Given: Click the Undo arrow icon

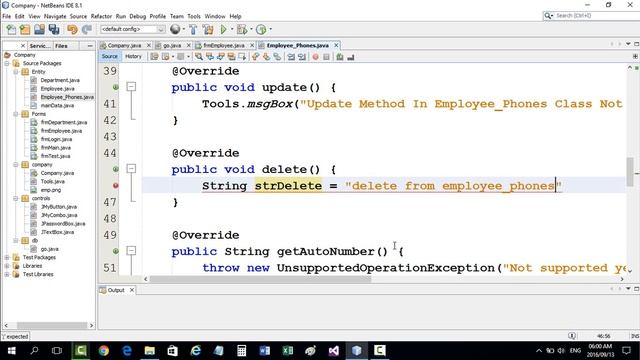Looking at the screenshot, I should pyautogui.click(x=72, y=29).
